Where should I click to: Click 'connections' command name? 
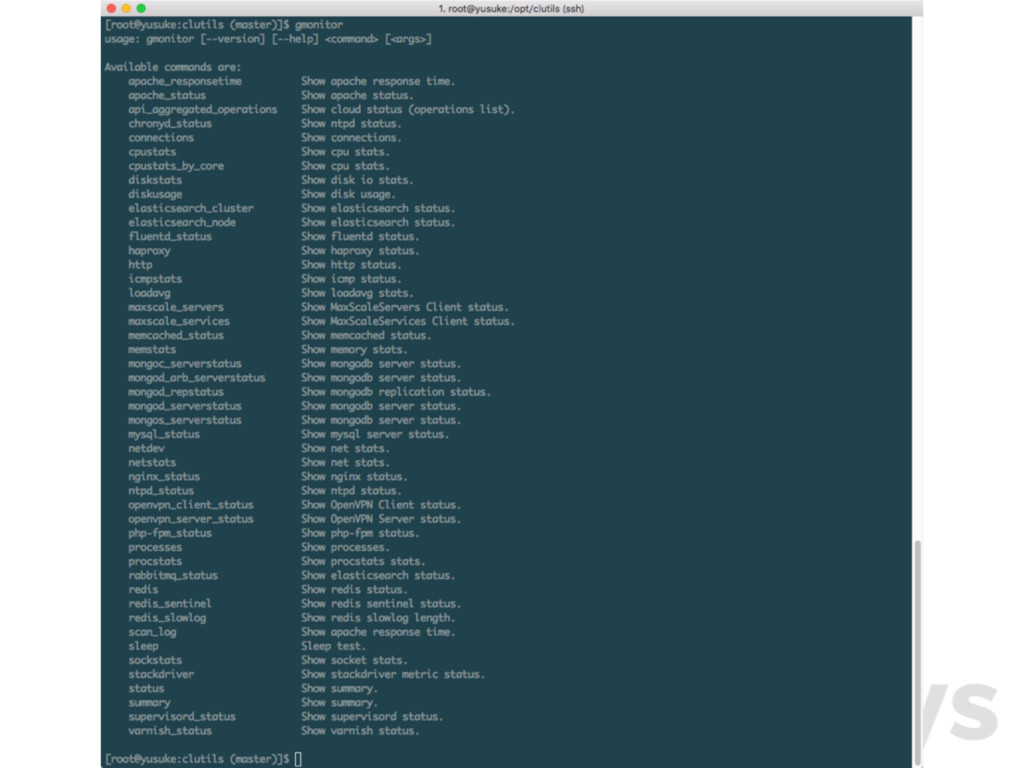tap(161, 138)
